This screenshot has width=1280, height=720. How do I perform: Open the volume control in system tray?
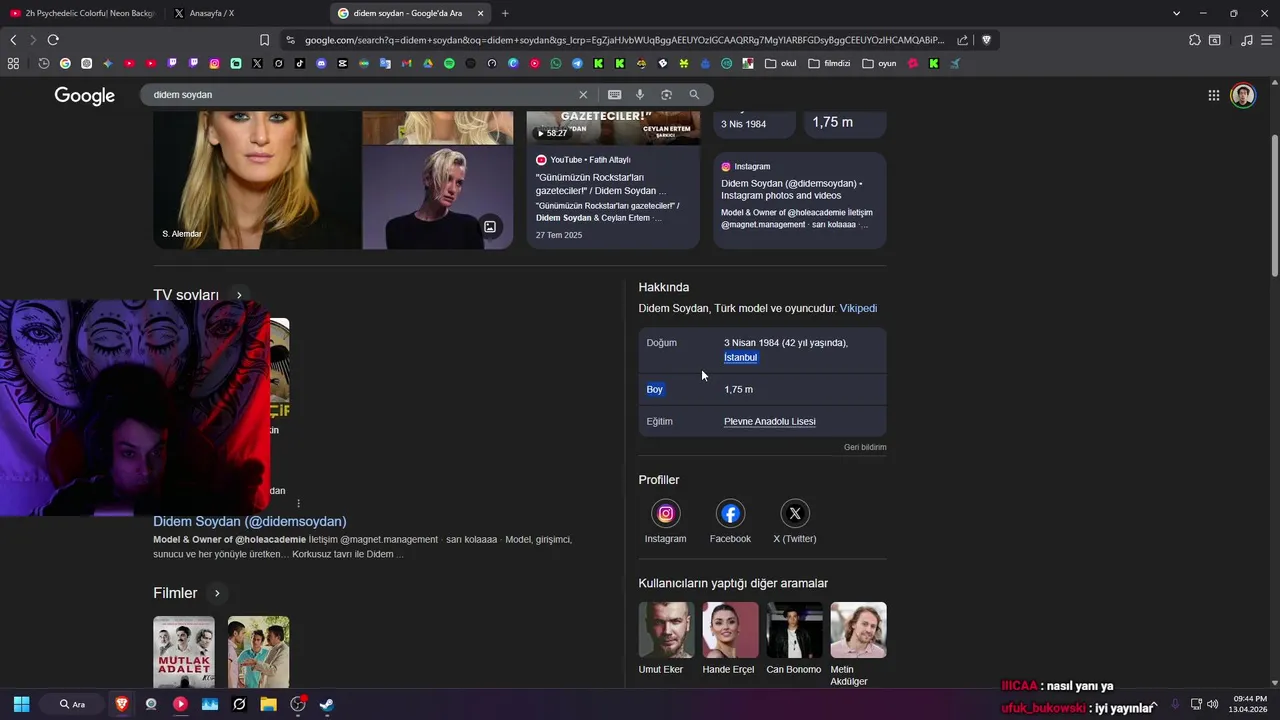[x=1212, y=704]
